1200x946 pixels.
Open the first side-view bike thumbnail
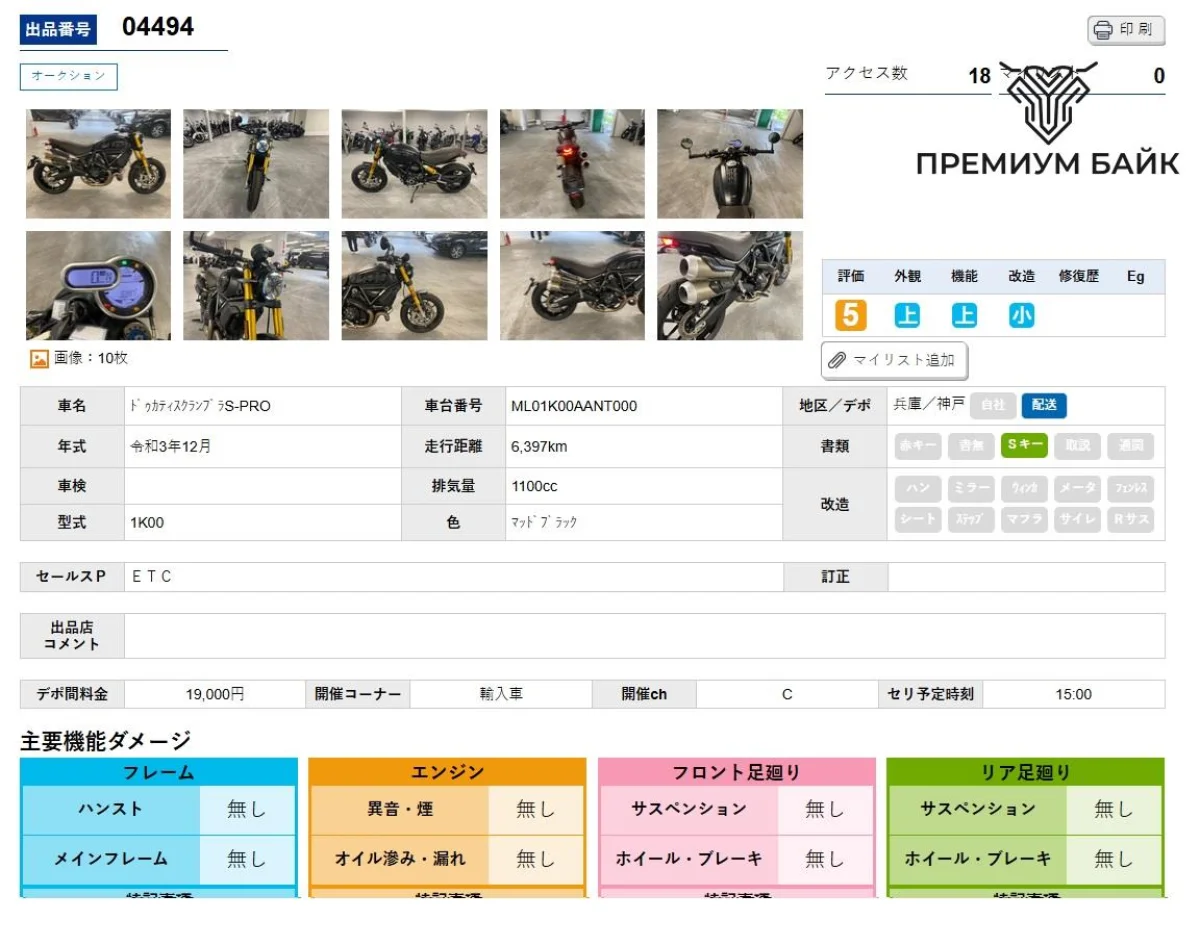click(x=98, y=164)
